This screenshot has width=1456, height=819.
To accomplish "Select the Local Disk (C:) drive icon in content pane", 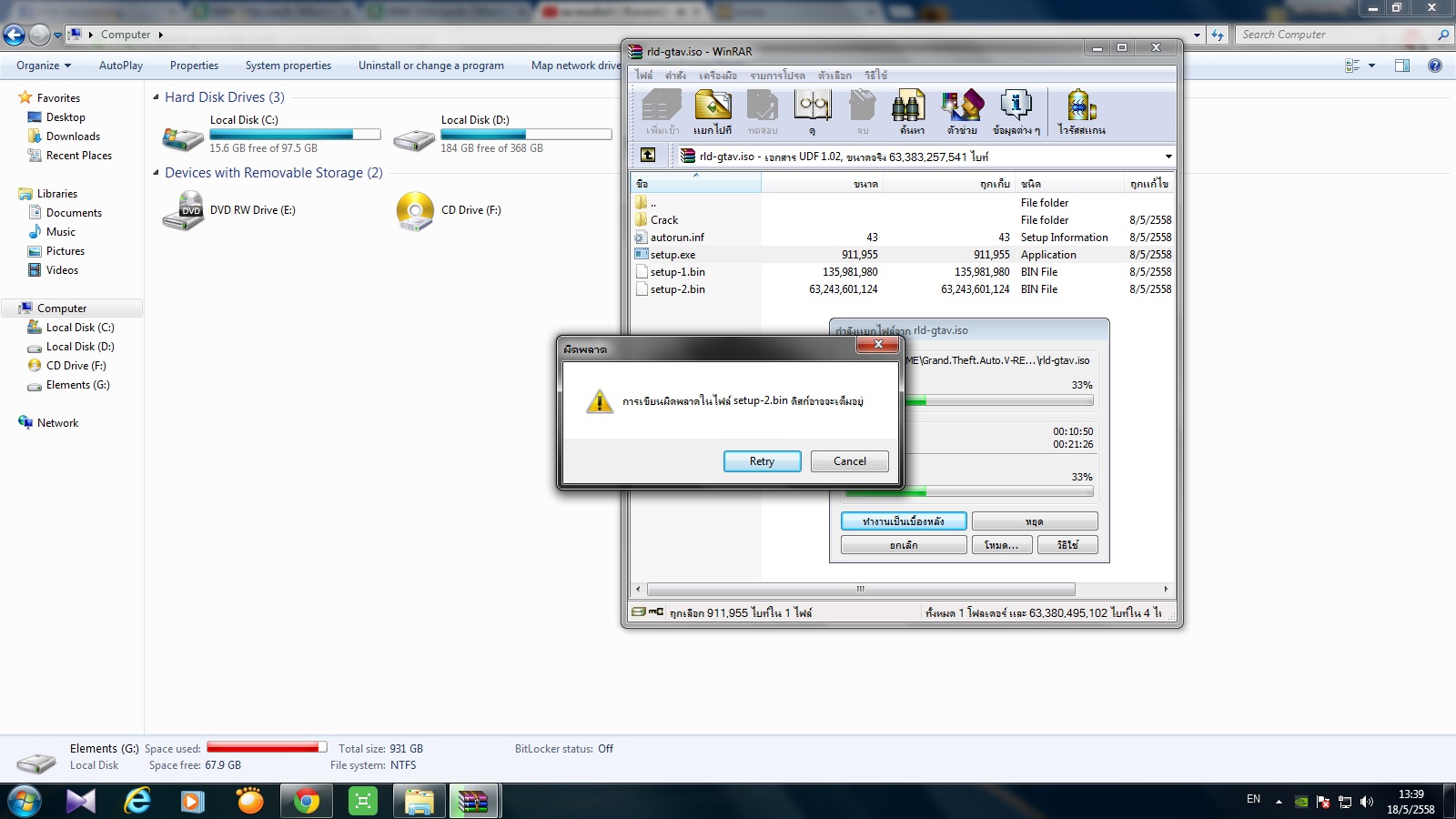I will click(183, 138).
